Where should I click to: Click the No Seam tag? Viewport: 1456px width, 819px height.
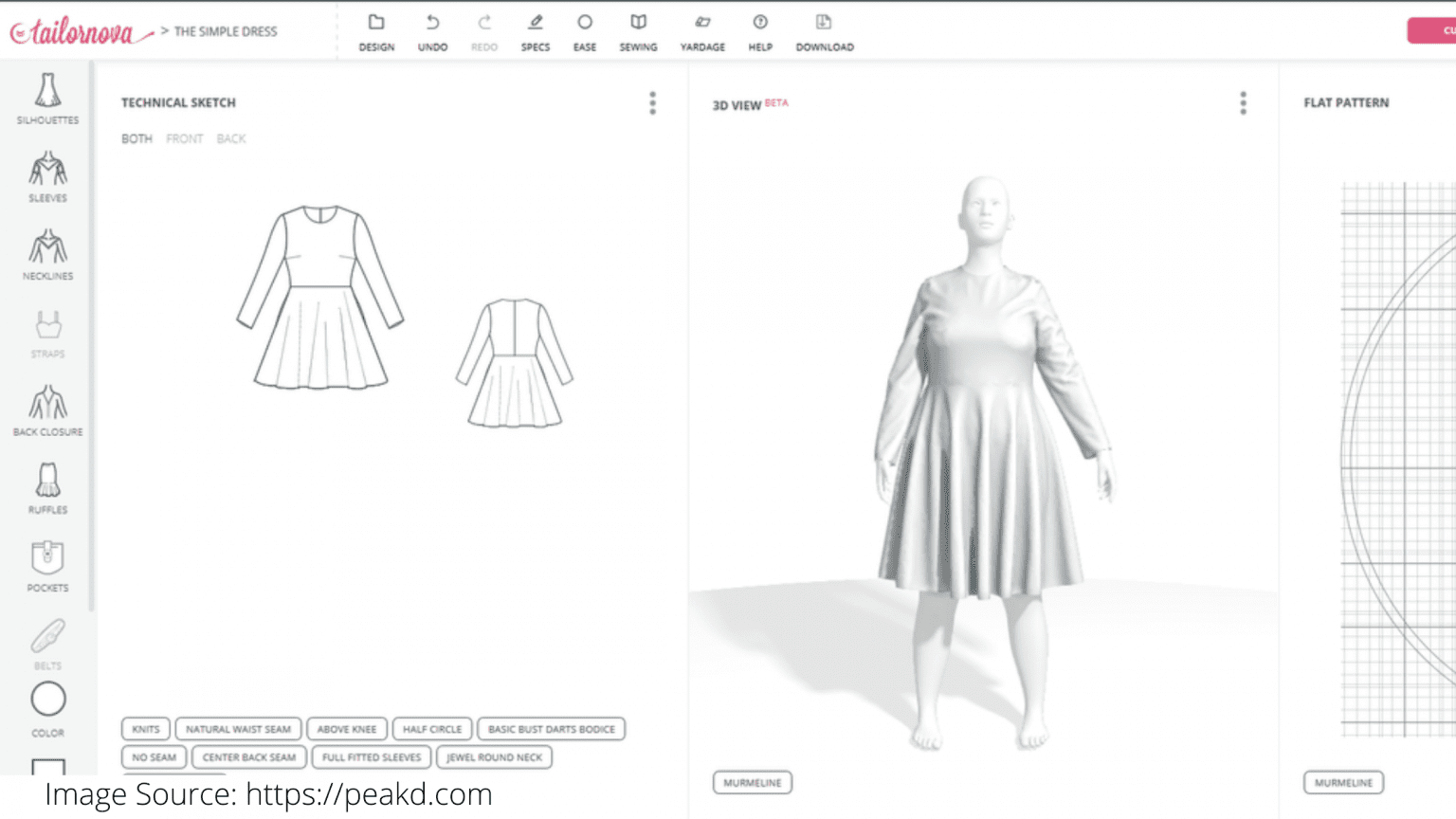pos(155,757)
